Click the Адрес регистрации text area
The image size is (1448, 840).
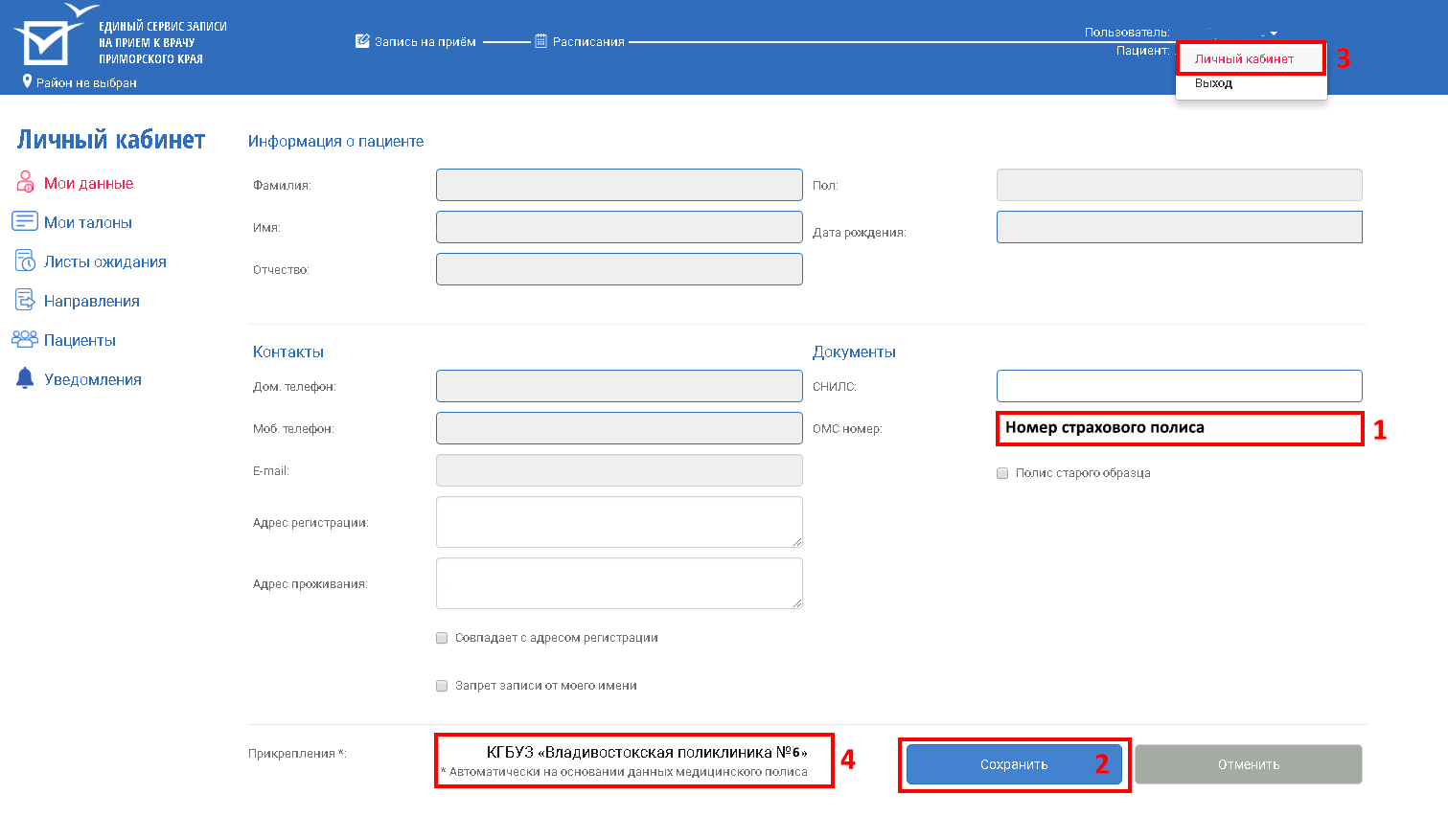pos(618,522)
